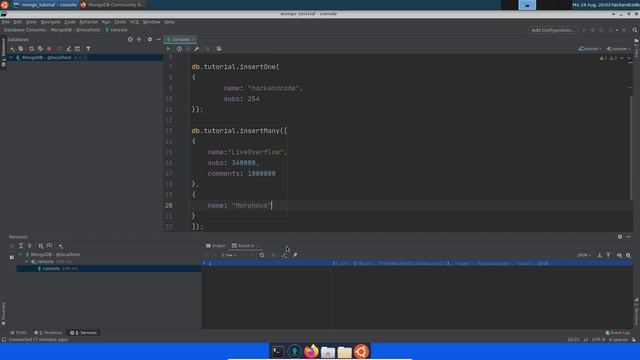Click Database Consoles breadcrumb
This screenshot has width=640, height=360.
(24, 30)
